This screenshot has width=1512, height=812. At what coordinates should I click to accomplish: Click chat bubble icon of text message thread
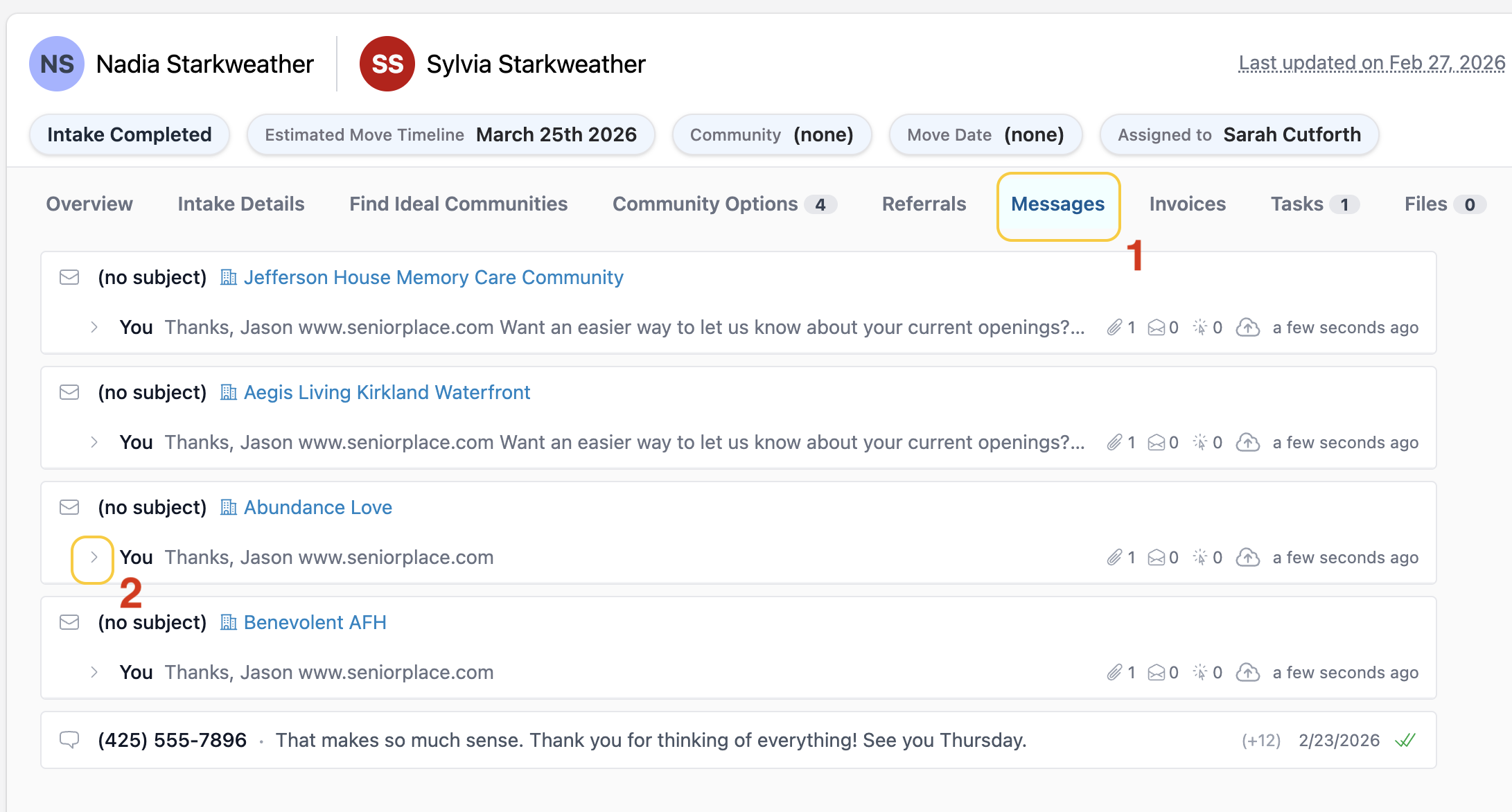coord(69,740)
